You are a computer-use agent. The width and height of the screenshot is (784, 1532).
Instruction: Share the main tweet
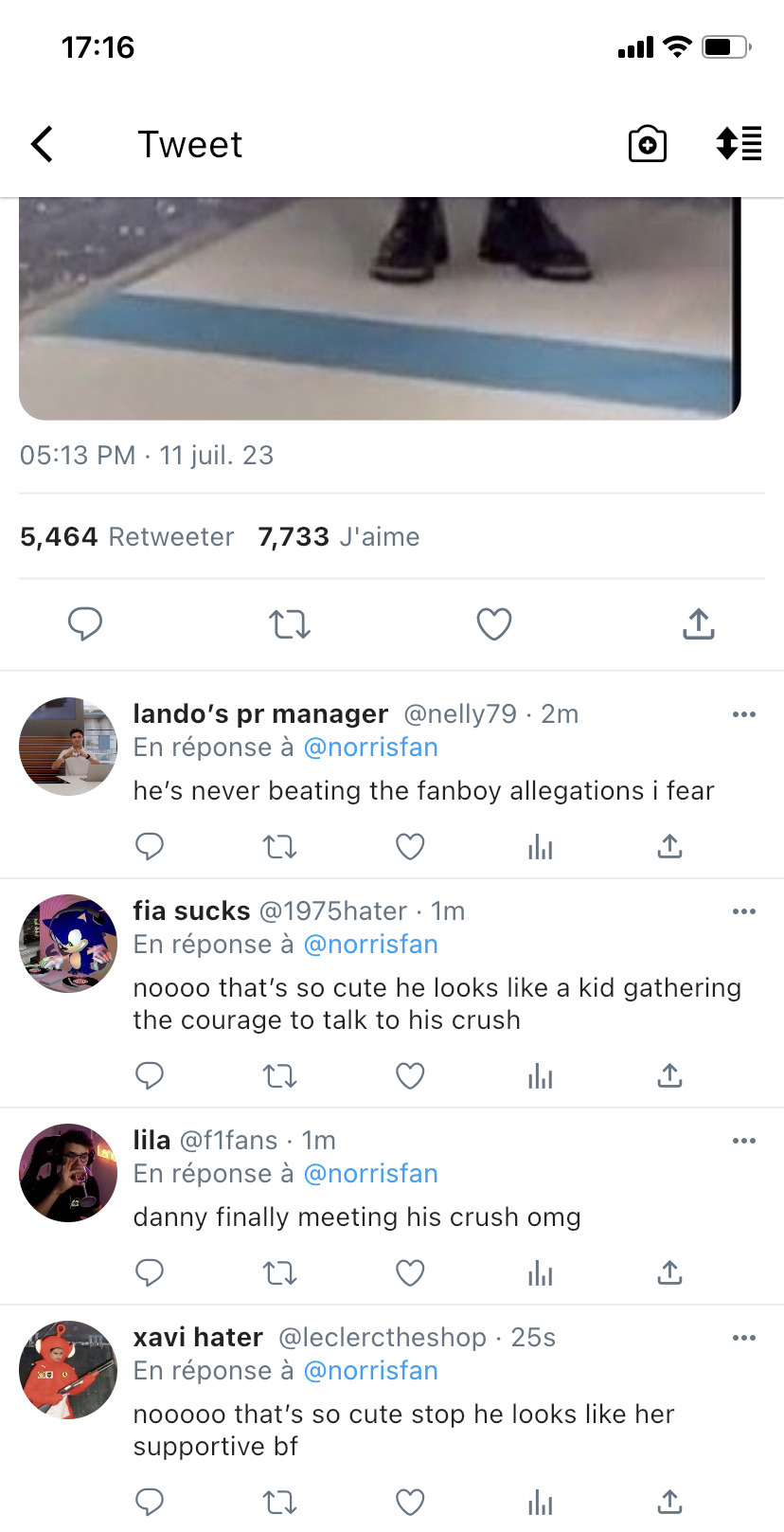pyautogui.click(x=698, y=623)
